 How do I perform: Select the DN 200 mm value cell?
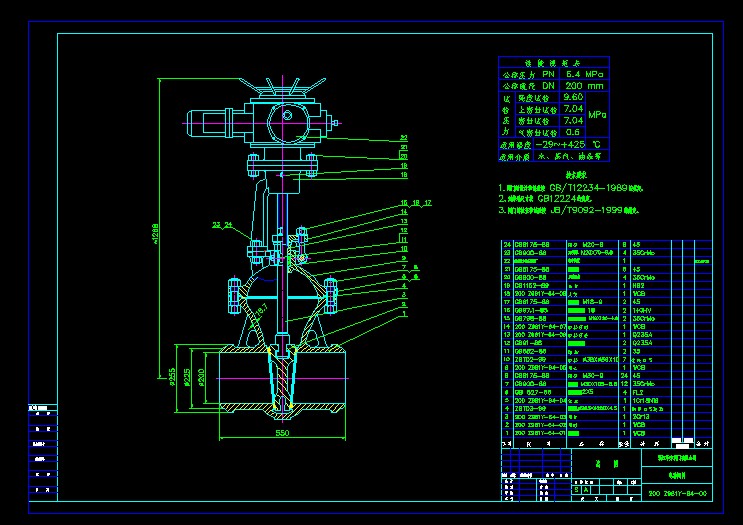pos(583,86)
